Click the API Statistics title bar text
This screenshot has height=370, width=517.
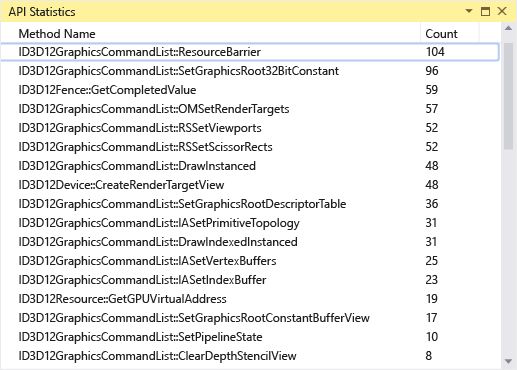pos(42,12)
